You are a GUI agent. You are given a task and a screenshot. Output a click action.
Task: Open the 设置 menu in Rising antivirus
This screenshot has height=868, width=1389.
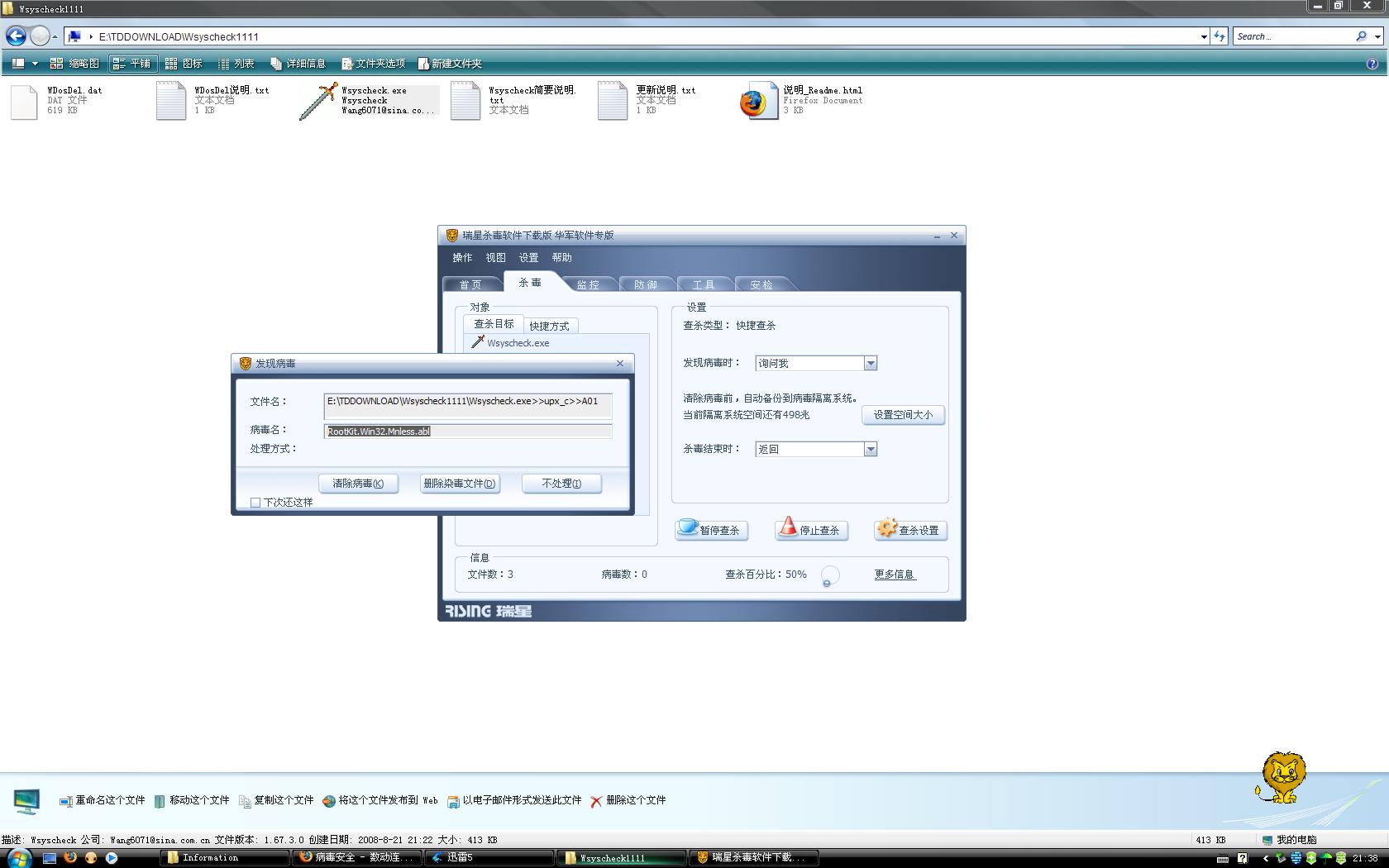[x=528, y=258]
